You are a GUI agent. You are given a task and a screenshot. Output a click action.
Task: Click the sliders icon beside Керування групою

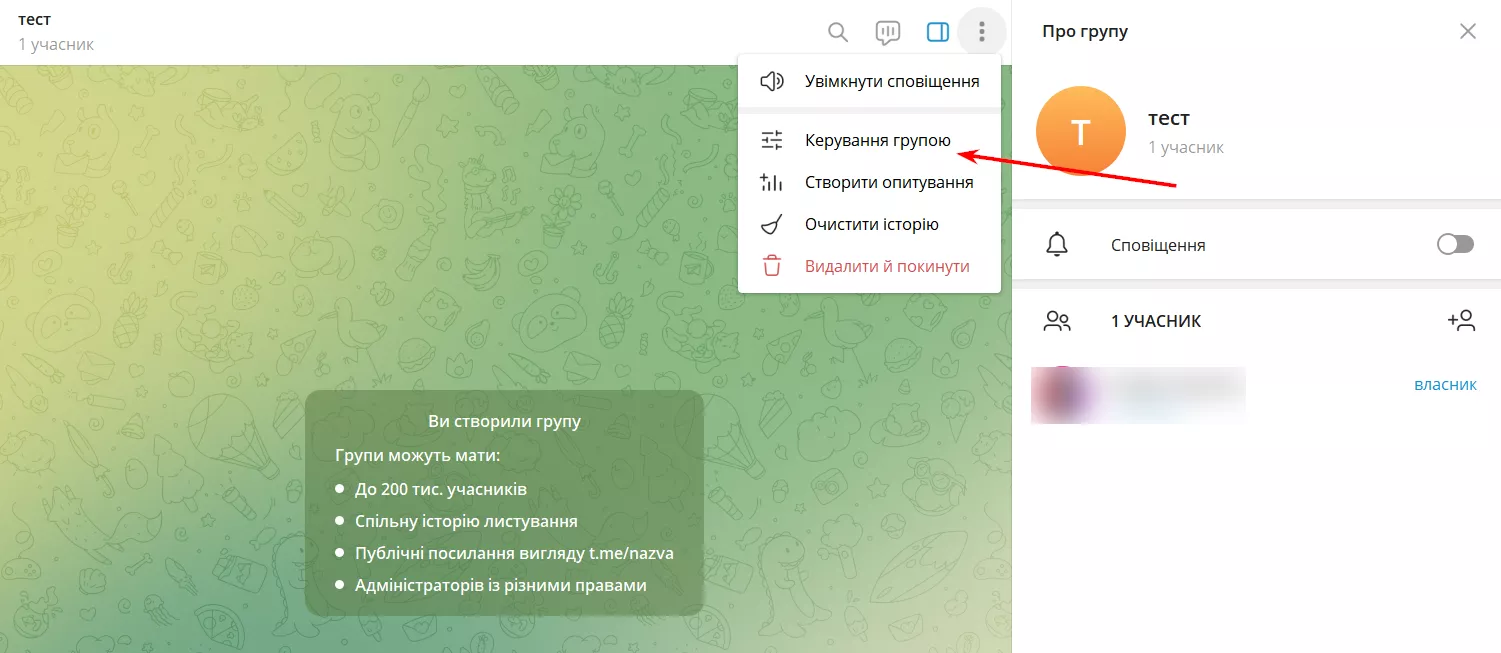pyautogui.click(x=772, y=141)
